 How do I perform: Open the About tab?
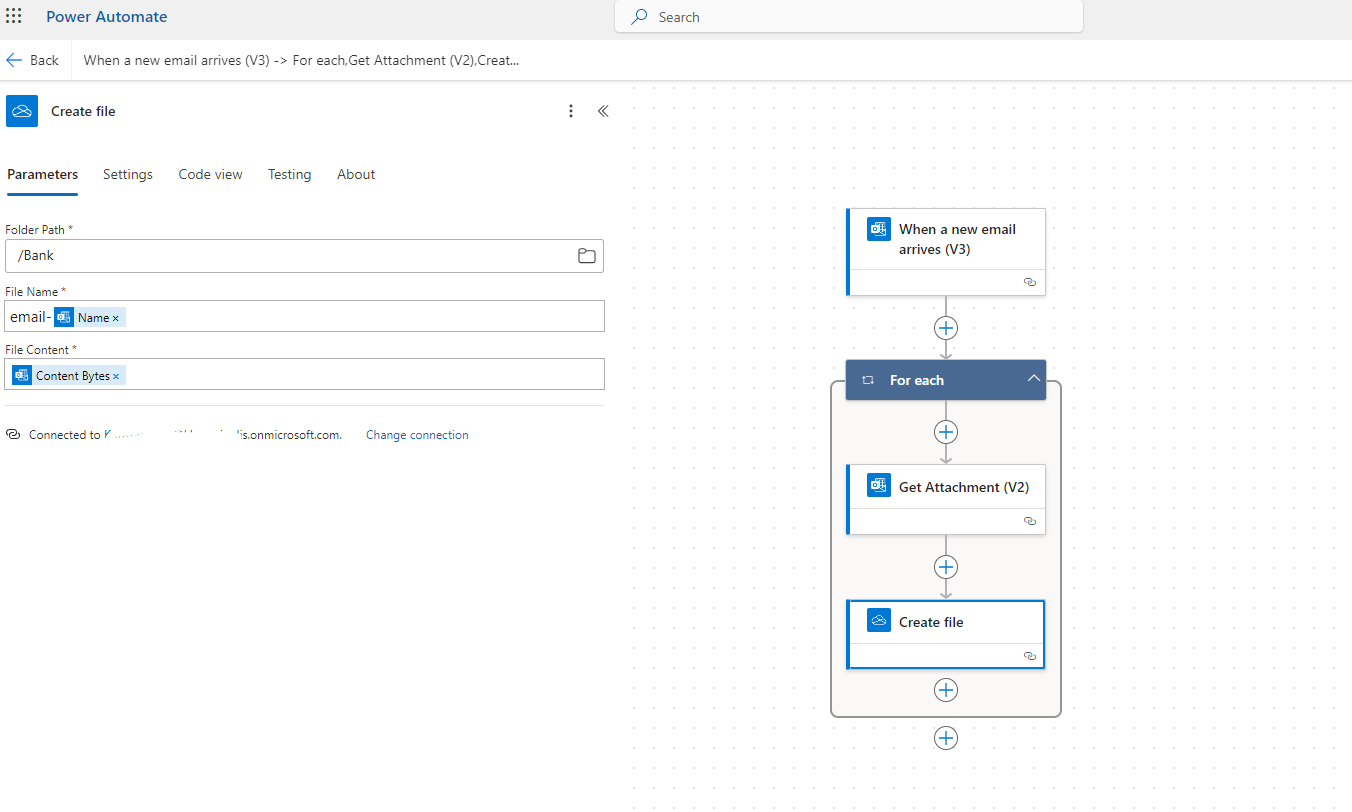[x=356, y=174]
